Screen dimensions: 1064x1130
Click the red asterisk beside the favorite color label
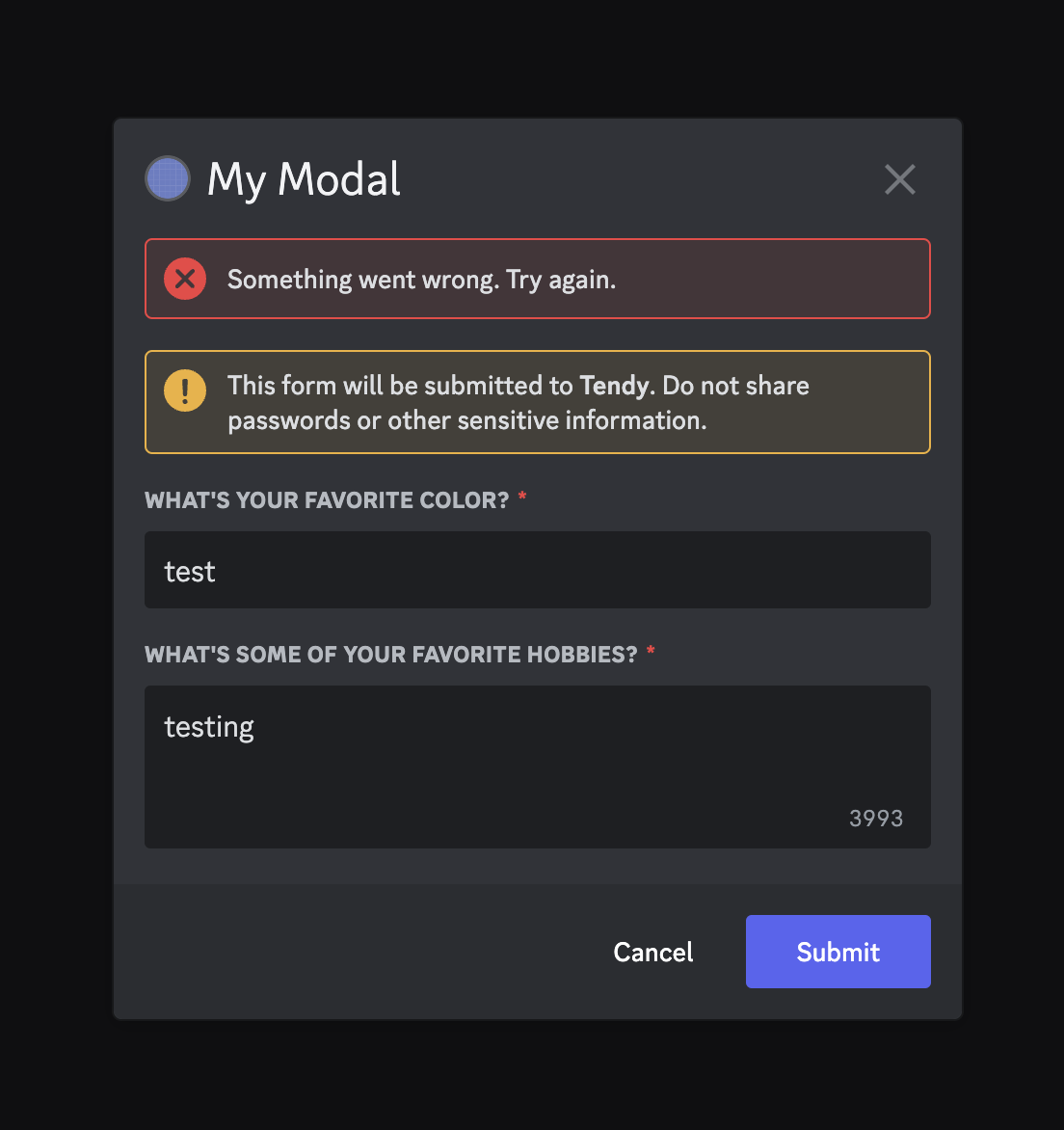tap(522, 497)
